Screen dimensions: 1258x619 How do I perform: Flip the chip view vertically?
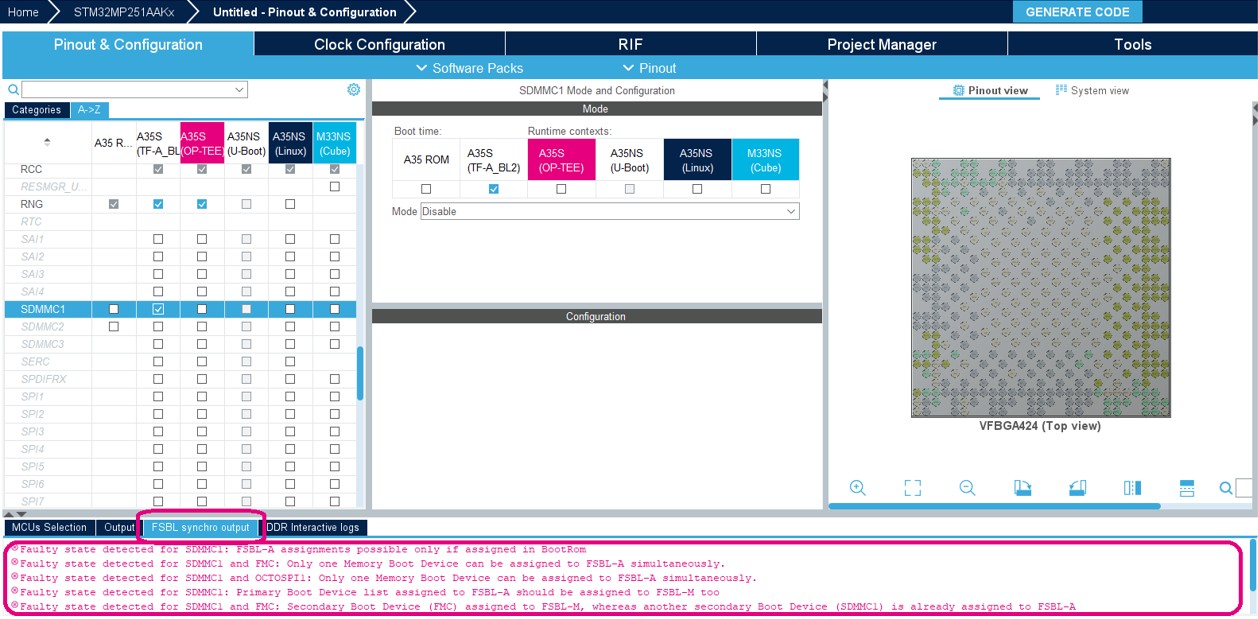pos(1187,488)
